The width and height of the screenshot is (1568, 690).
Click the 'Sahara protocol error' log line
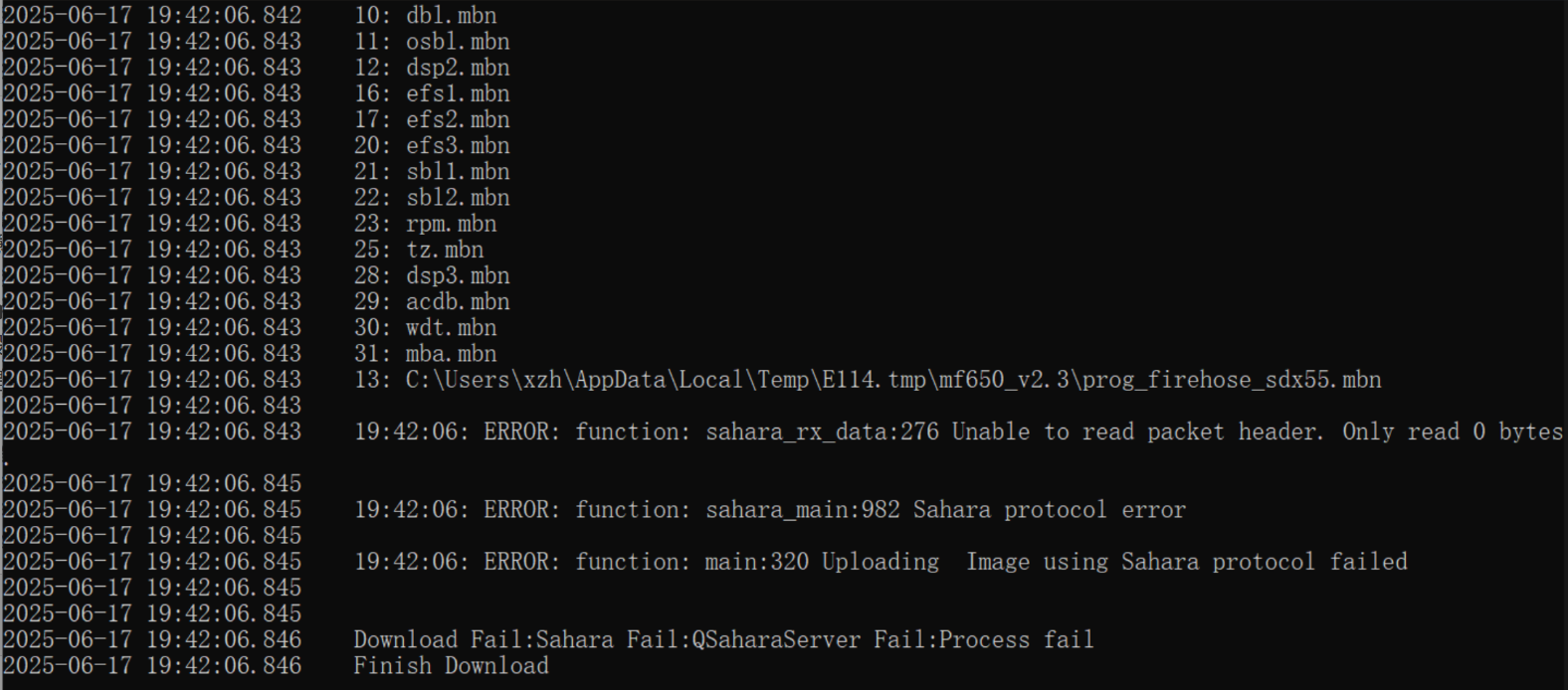pyautogui.click(x=770, y=510)
